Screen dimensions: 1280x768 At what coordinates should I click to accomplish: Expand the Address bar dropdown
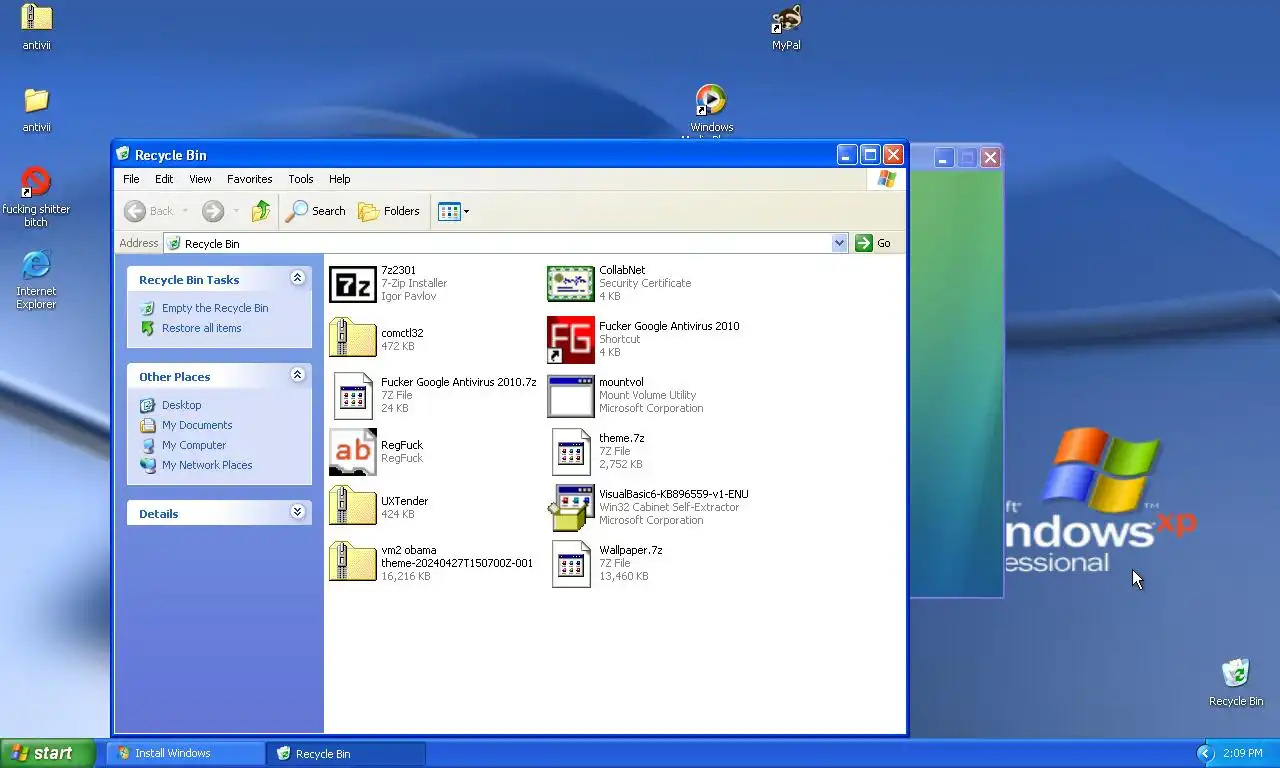[839, 243]
